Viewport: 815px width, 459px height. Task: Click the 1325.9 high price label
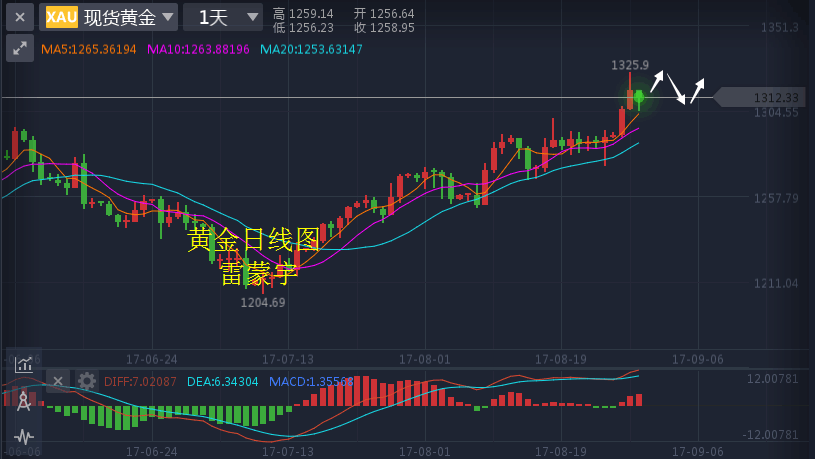pos(630,65)
